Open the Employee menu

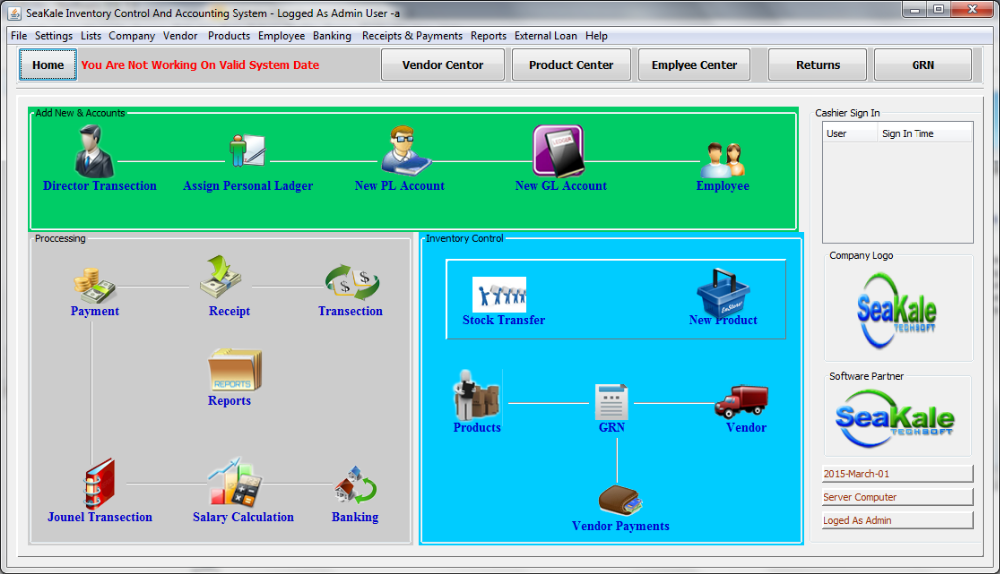click(x=281, y=36)
